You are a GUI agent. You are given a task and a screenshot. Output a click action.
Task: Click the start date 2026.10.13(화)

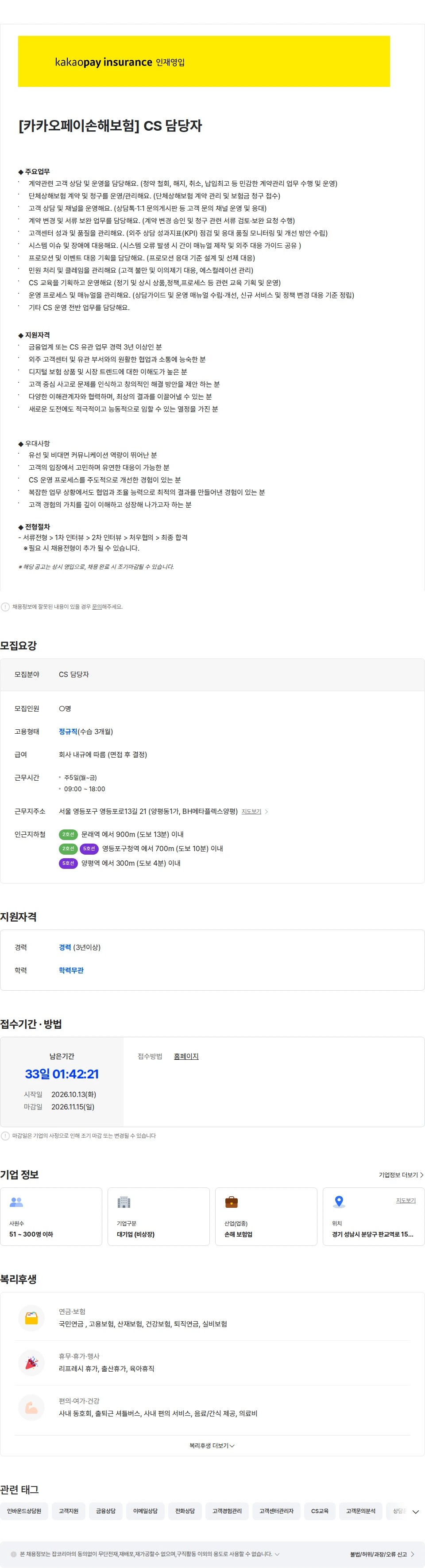(73, 1094)
